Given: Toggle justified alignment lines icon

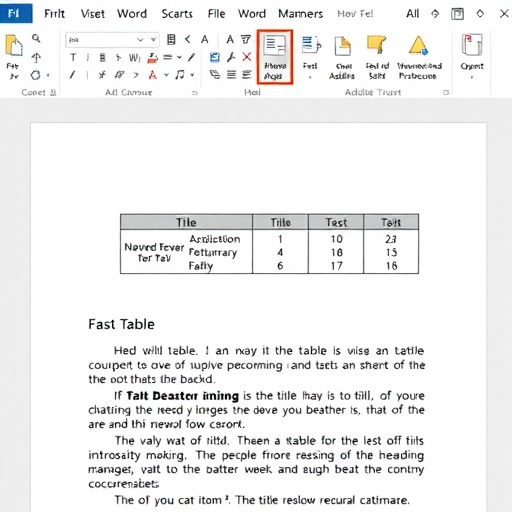Looking at the screenshot, I should click(x=231, y=75).
